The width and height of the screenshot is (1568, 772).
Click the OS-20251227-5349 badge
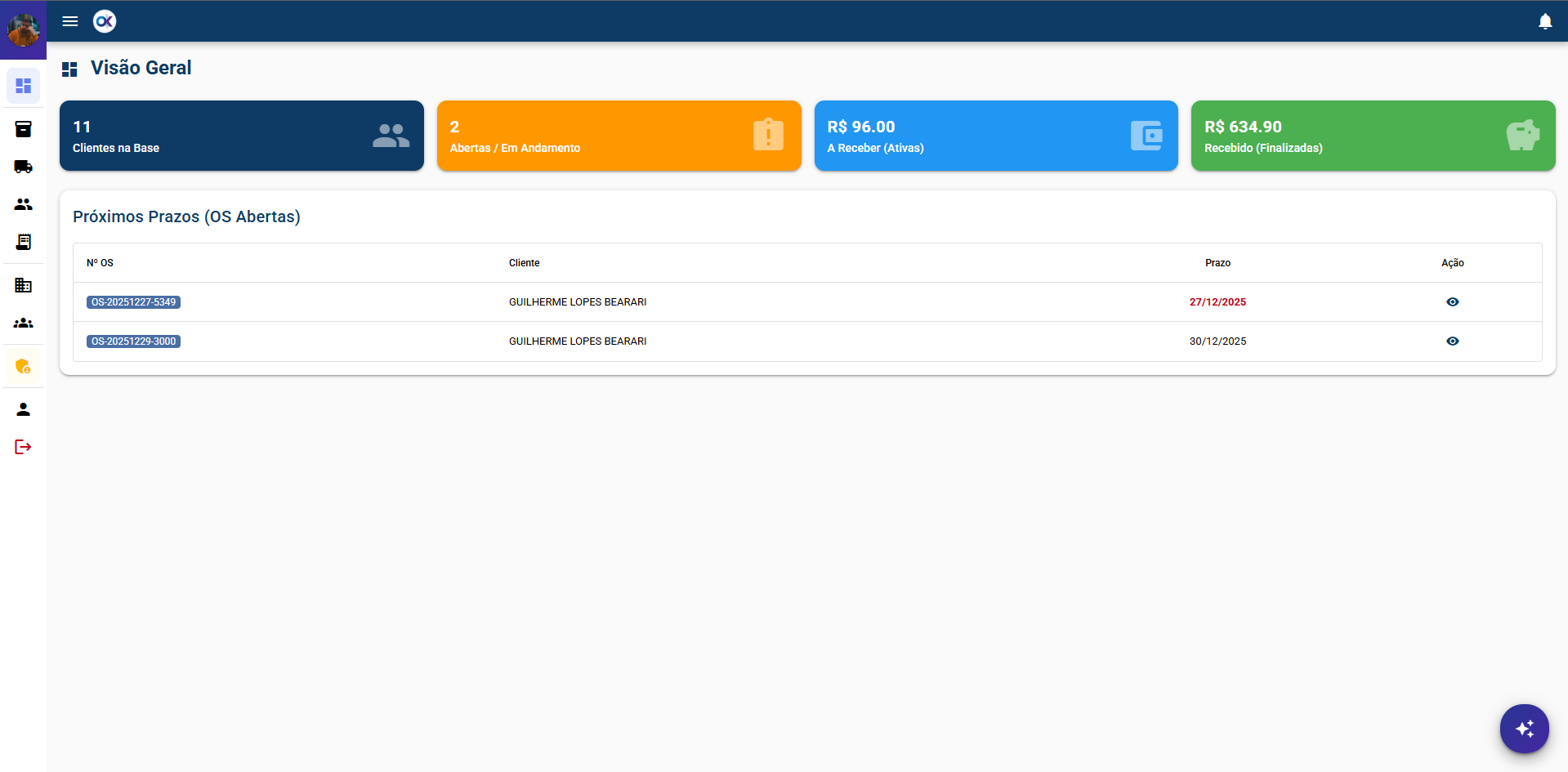point(133,301)
